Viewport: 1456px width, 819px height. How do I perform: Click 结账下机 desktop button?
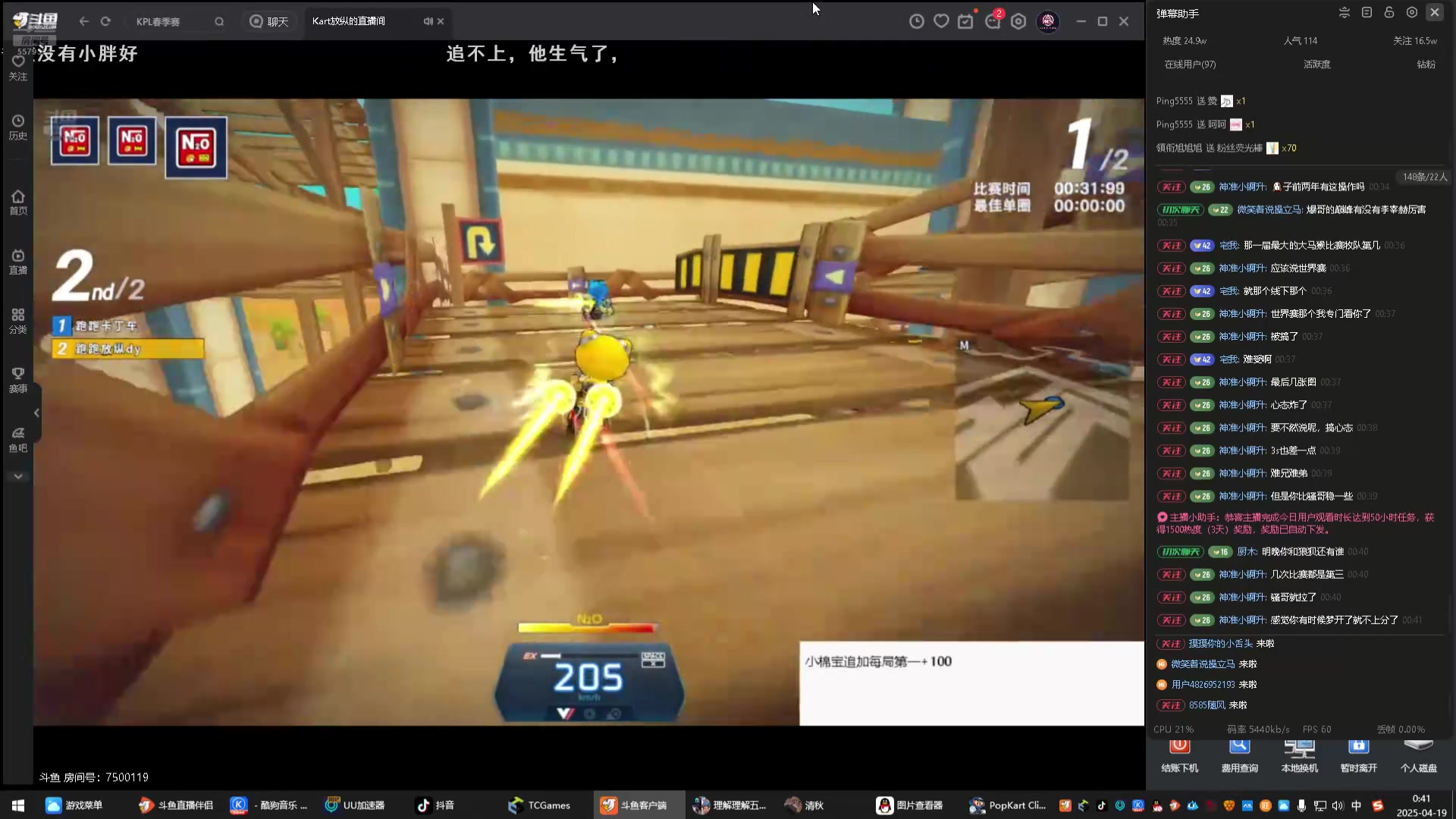tap(1180, 755)
